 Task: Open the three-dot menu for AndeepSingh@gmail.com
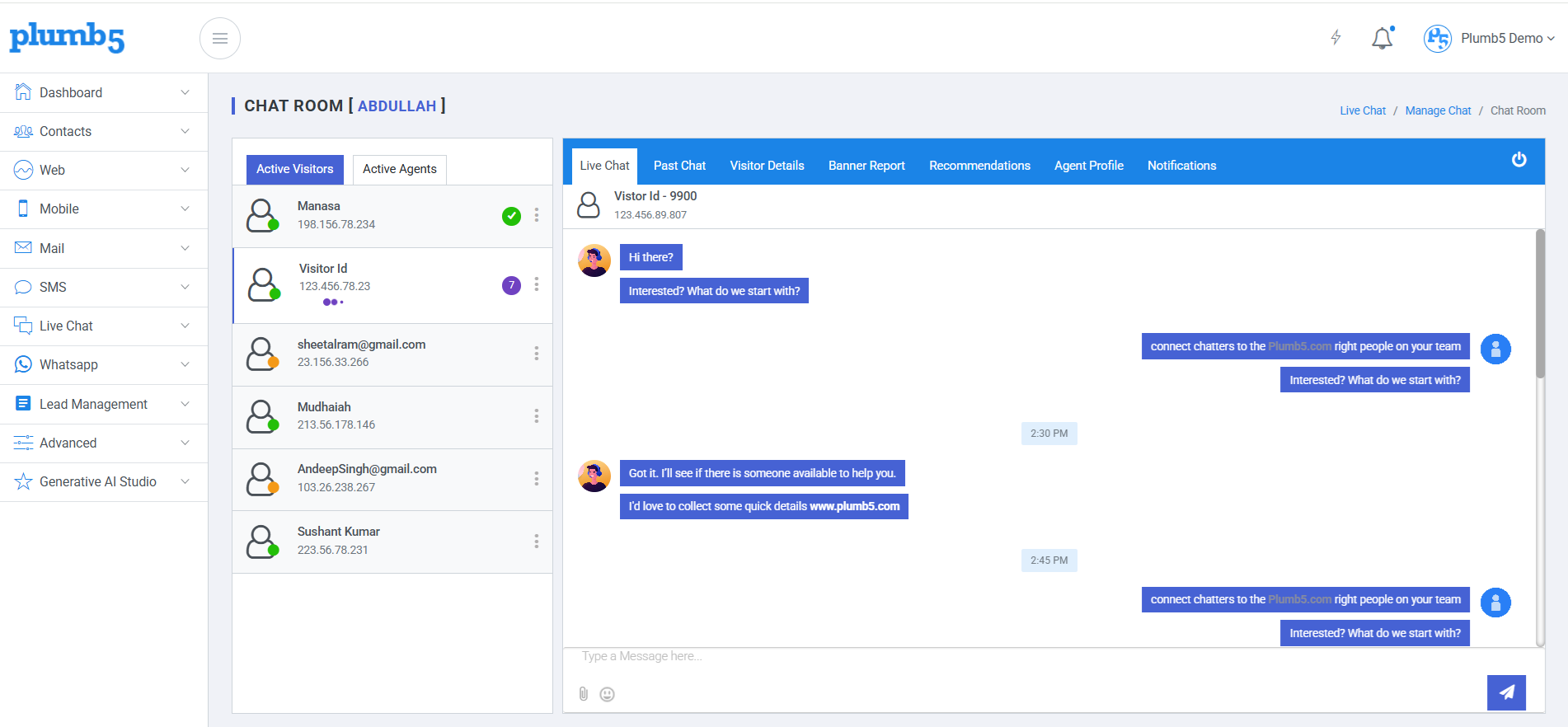pyautogui.click(x=537, y=479)
